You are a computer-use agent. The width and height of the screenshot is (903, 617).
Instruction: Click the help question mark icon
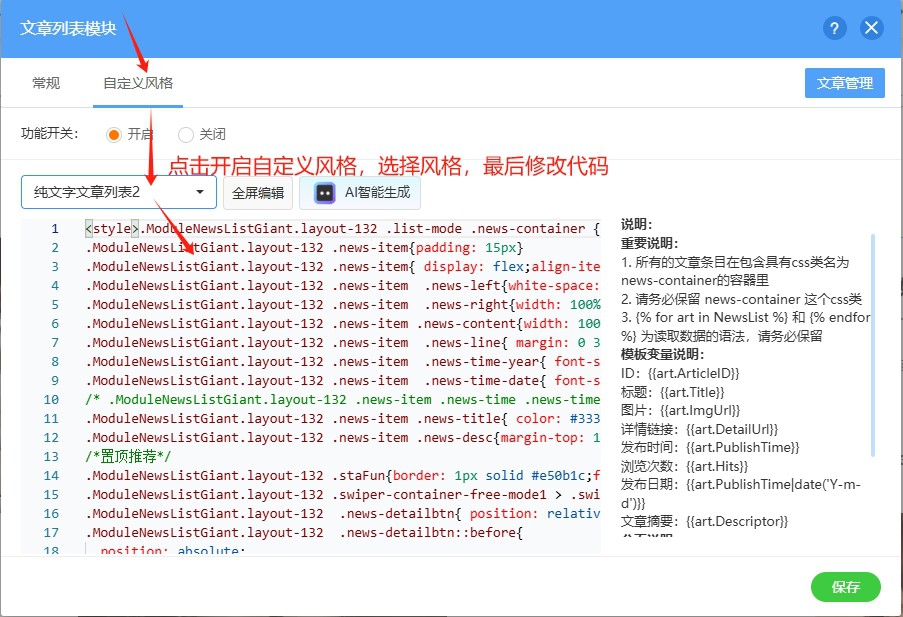point(835,28)
